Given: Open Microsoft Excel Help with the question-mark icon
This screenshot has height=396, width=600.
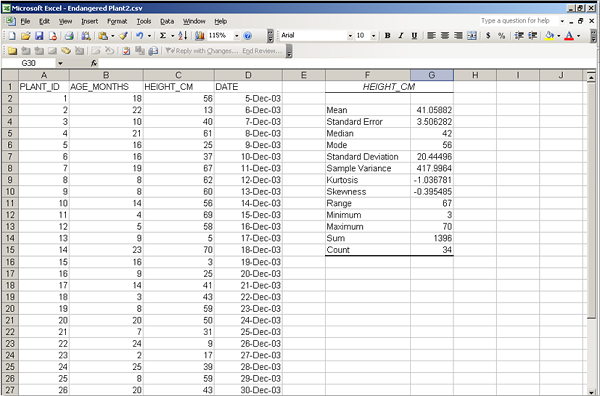Looking at the screenshot, I should [248, 36].
